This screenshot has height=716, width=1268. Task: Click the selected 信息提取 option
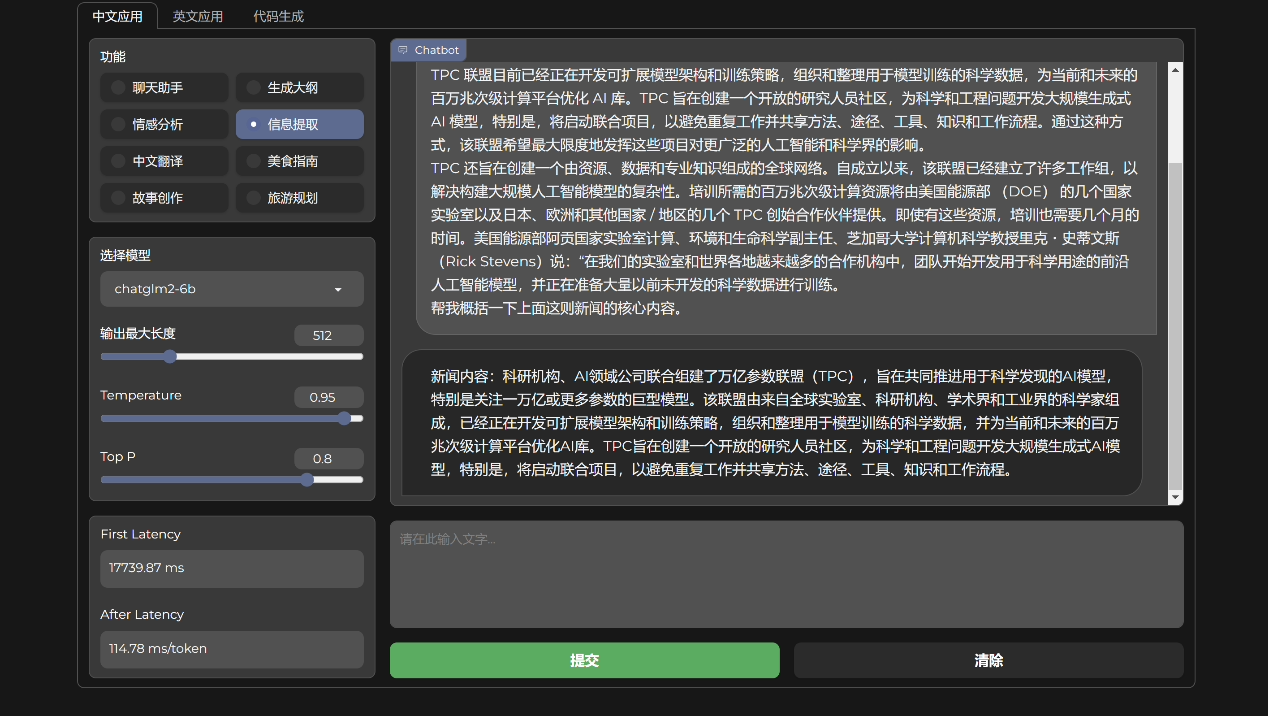click(299, 125)
